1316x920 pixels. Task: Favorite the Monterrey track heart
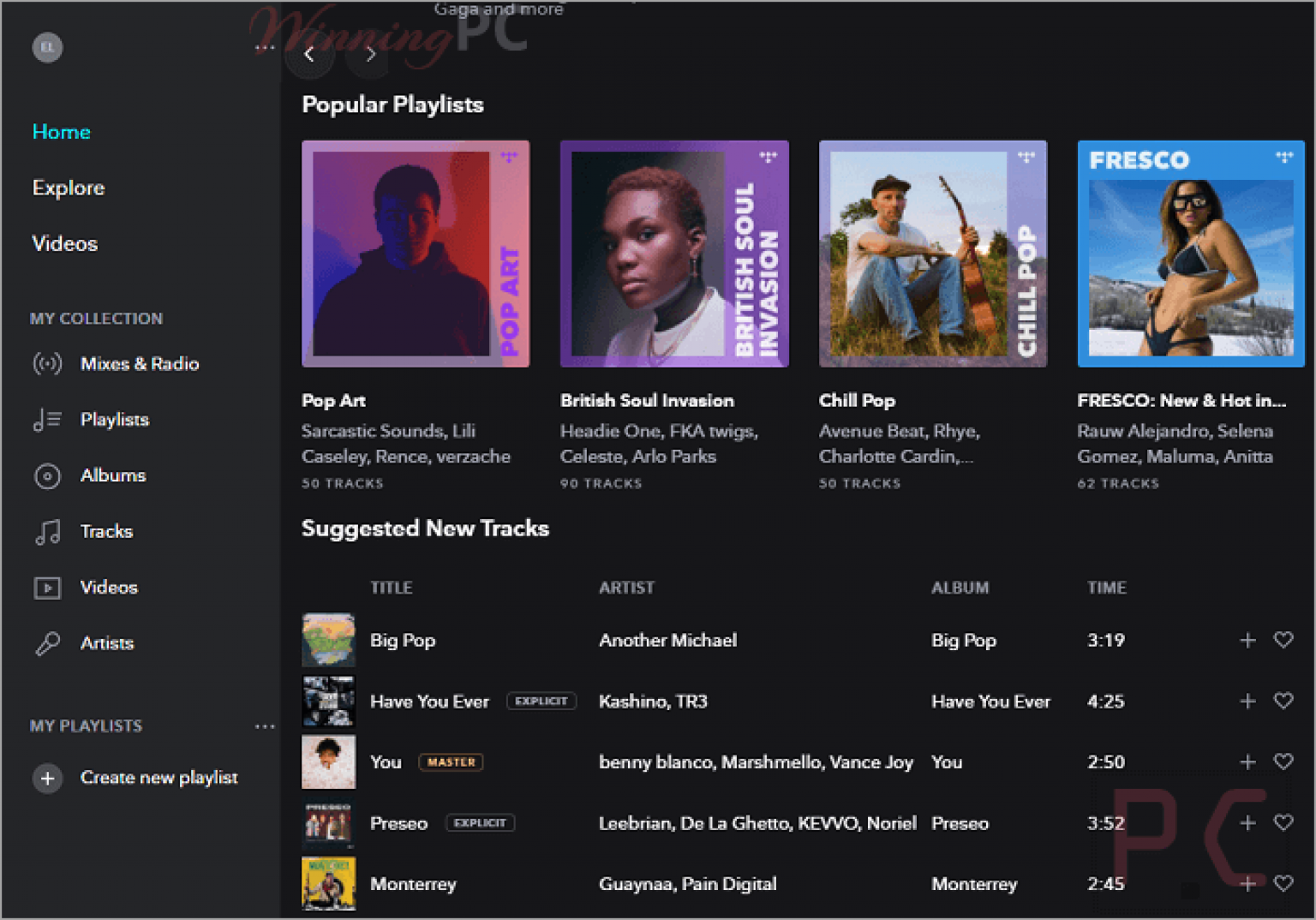click(x=1283, y=883)
